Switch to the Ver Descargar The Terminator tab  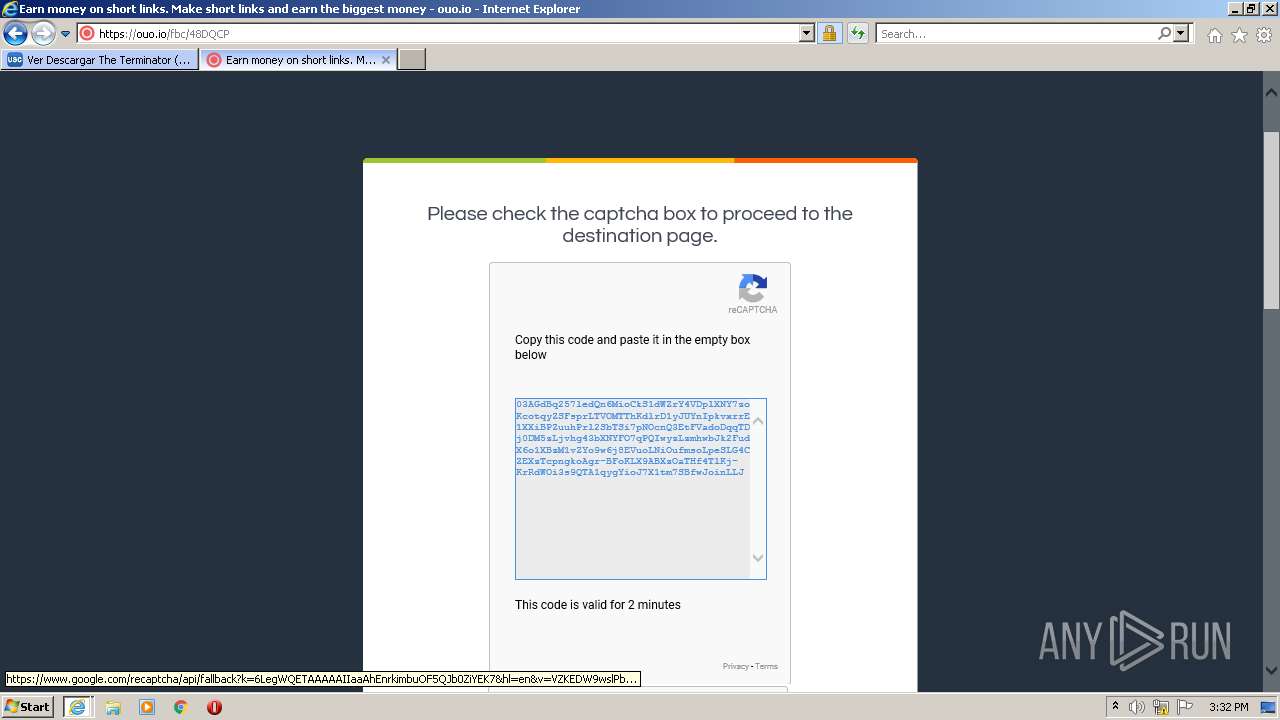tap(100, 60)
